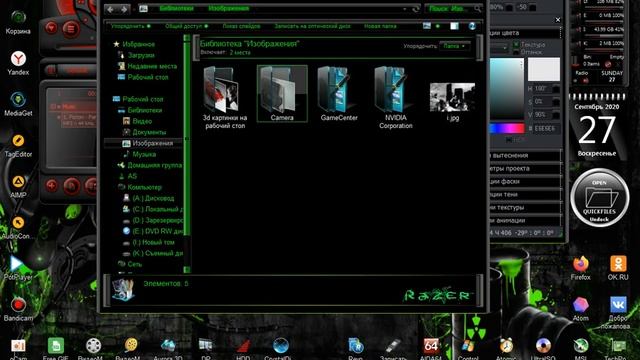Go forward in the Explorer window

(x=124, y=9)
